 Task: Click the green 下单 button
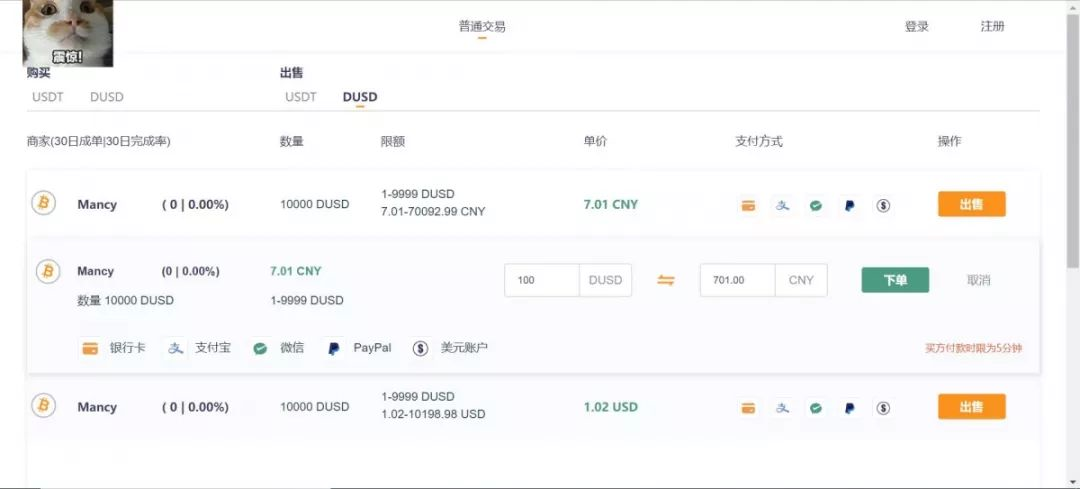895,280
